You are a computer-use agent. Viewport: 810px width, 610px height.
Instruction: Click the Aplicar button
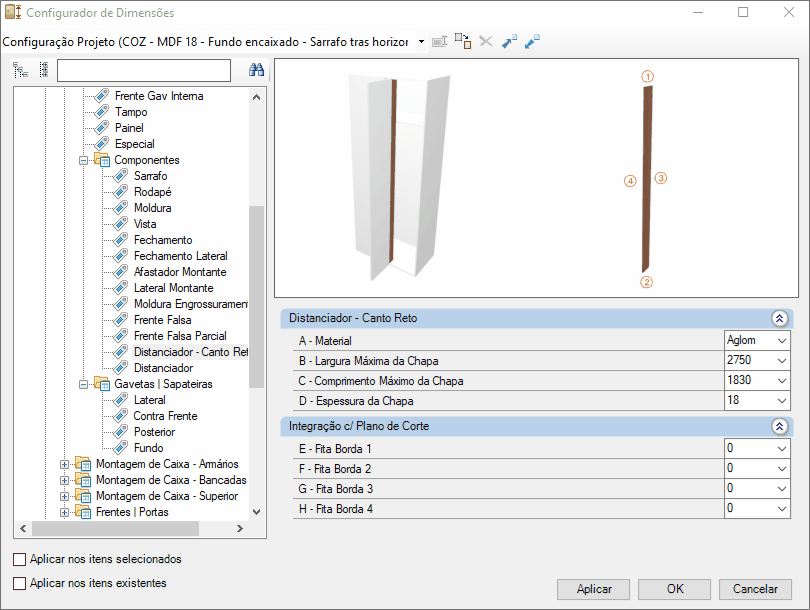594,589
